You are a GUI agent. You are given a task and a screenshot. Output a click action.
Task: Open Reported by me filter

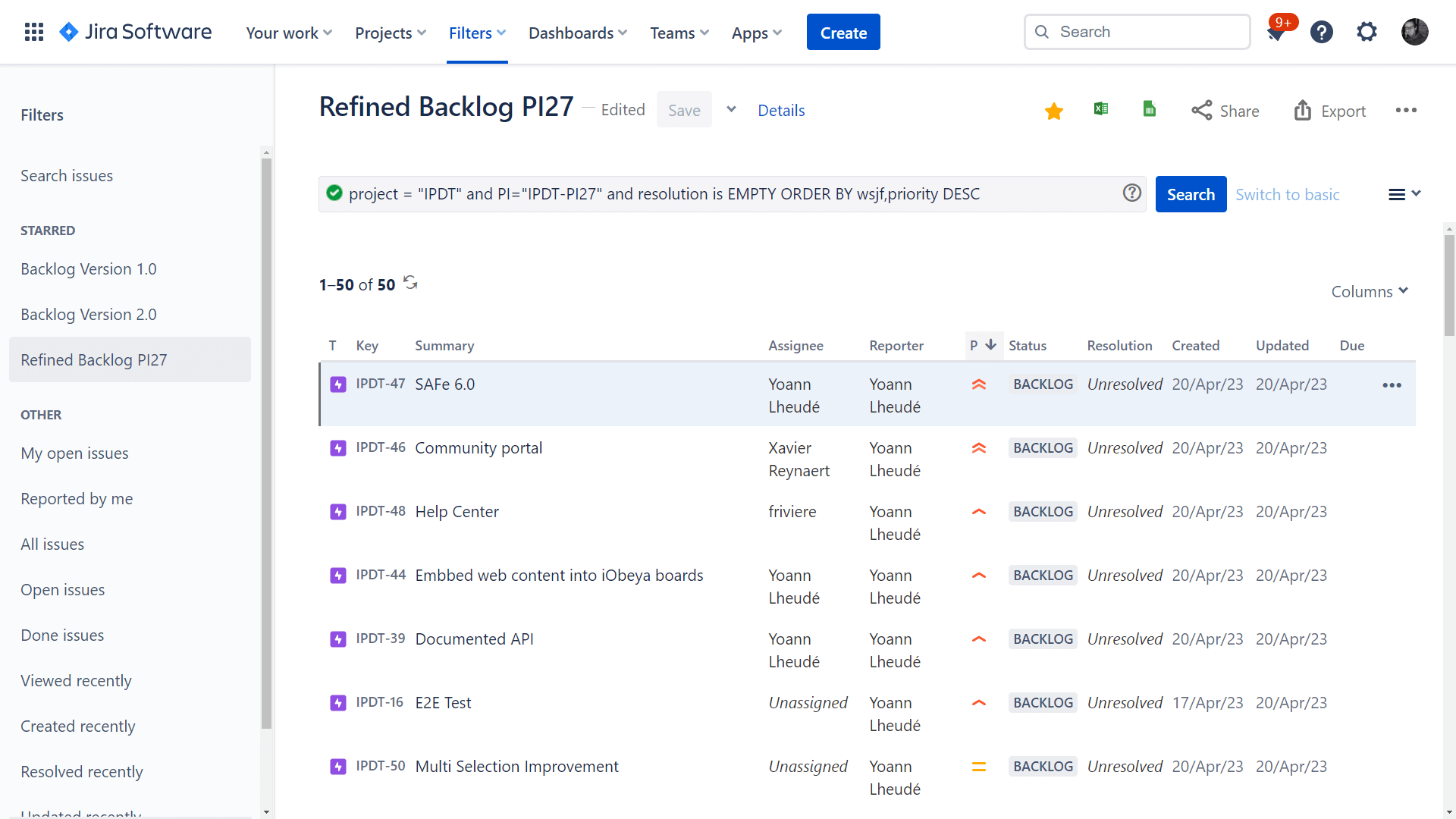77,498
